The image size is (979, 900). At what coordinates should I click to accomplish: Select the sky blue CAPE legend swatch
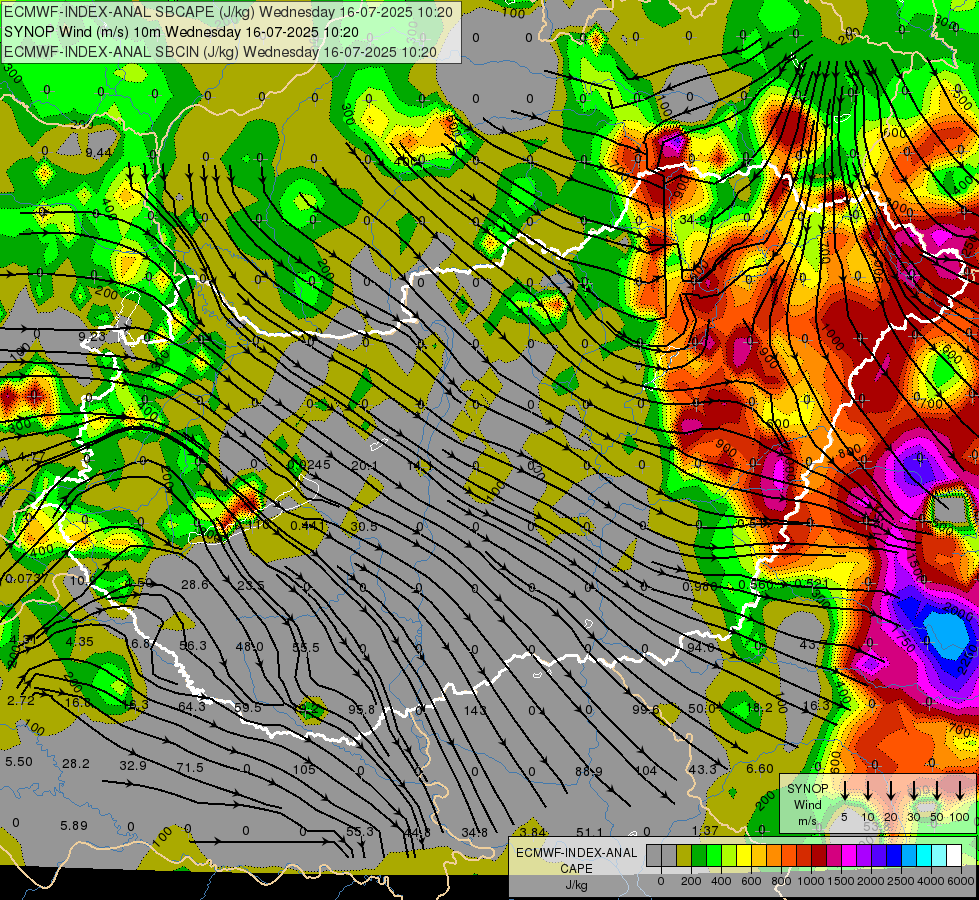click(x=908, y=856)
